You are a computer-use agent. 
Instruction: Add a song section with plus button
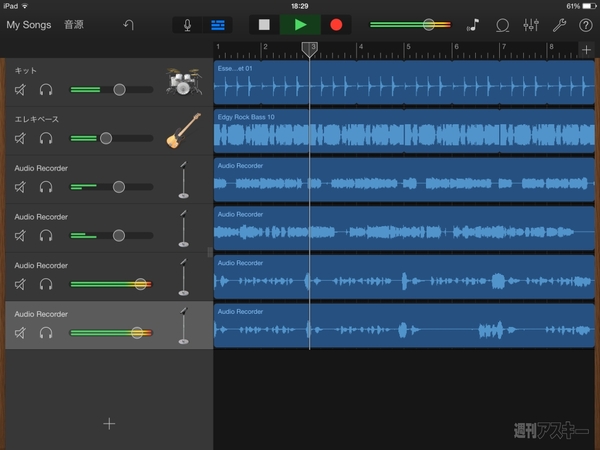point(586,49)
